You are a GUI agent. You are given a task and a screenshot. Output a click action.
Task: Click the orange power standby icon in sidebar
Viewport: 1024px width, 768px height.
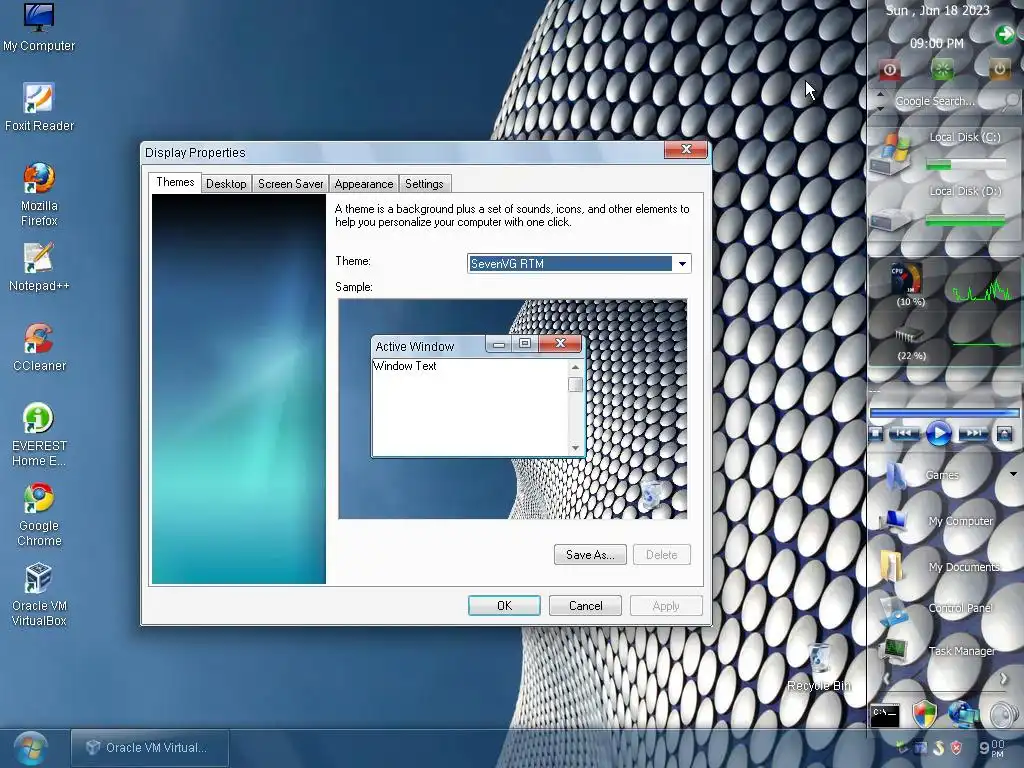click(x=999, y=69)
